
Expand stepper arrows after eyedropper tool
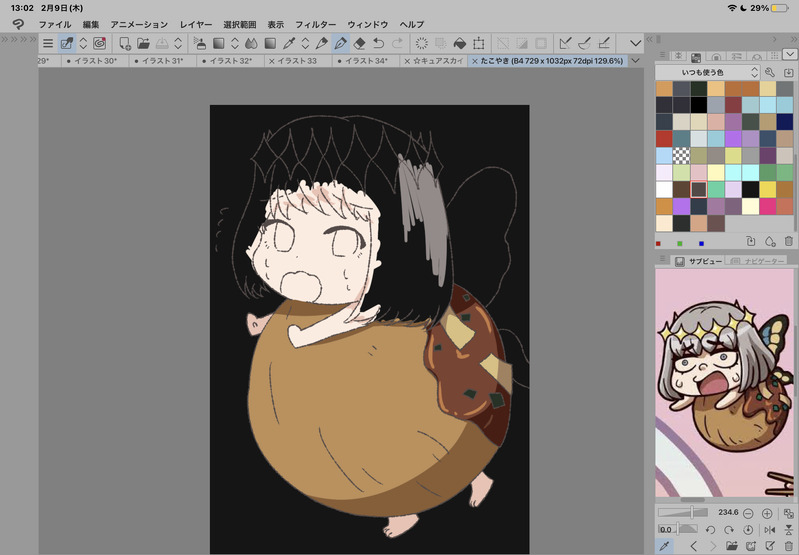305,43
